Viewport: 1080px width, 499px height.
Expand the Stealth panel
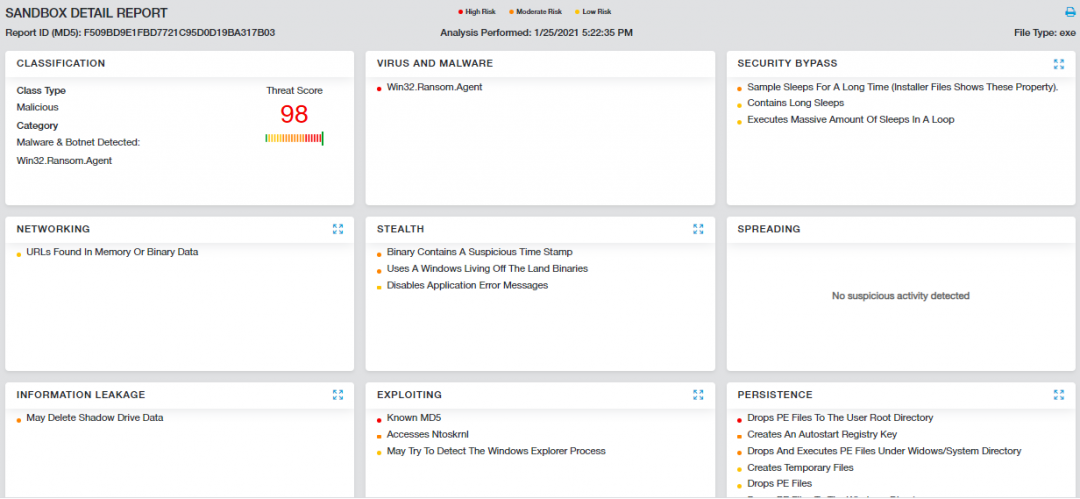pos(698,229)
